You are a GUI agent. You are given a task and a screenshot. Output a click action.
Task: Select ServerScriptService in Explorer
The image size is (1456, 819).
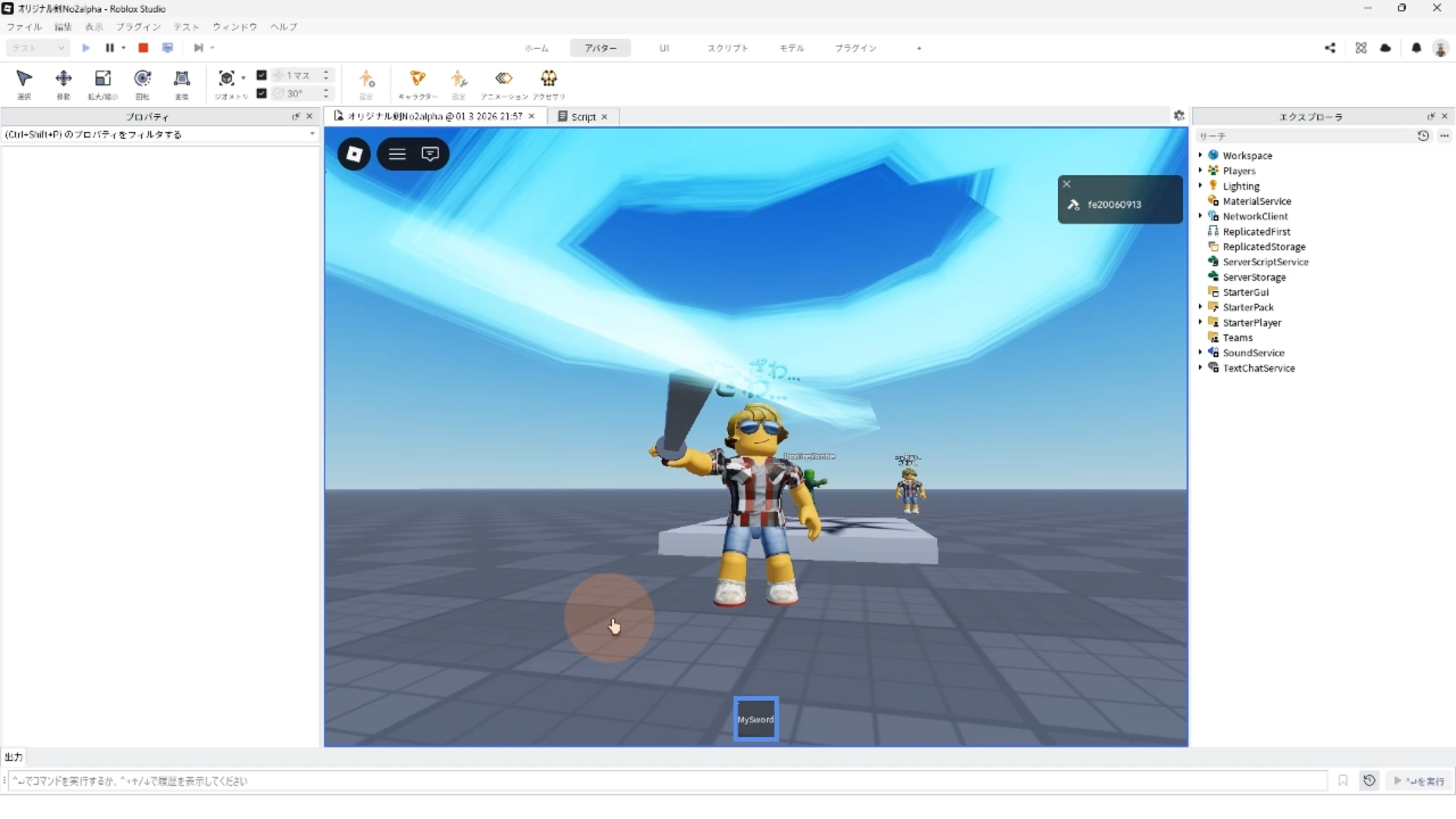point(1265,262)
